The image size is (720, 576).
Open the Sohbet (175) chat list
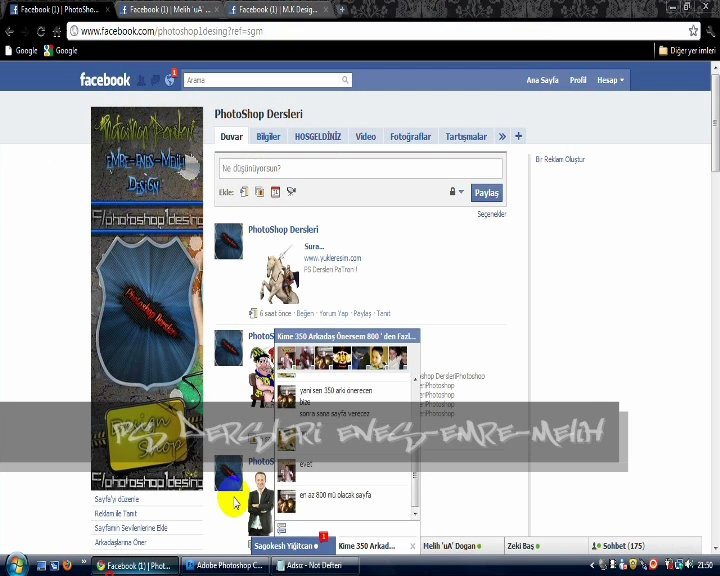[645, 546]
